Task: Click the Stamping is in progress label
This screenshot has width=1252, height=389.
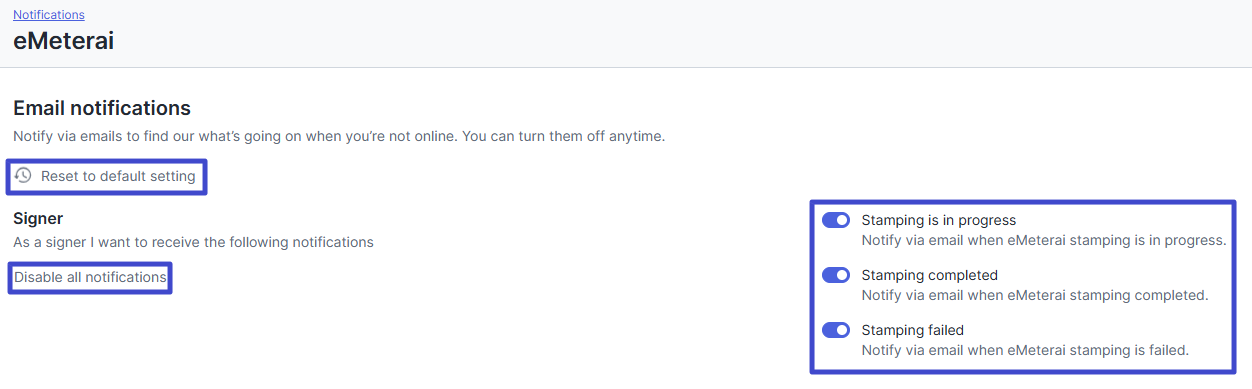Action: point(938,220)
